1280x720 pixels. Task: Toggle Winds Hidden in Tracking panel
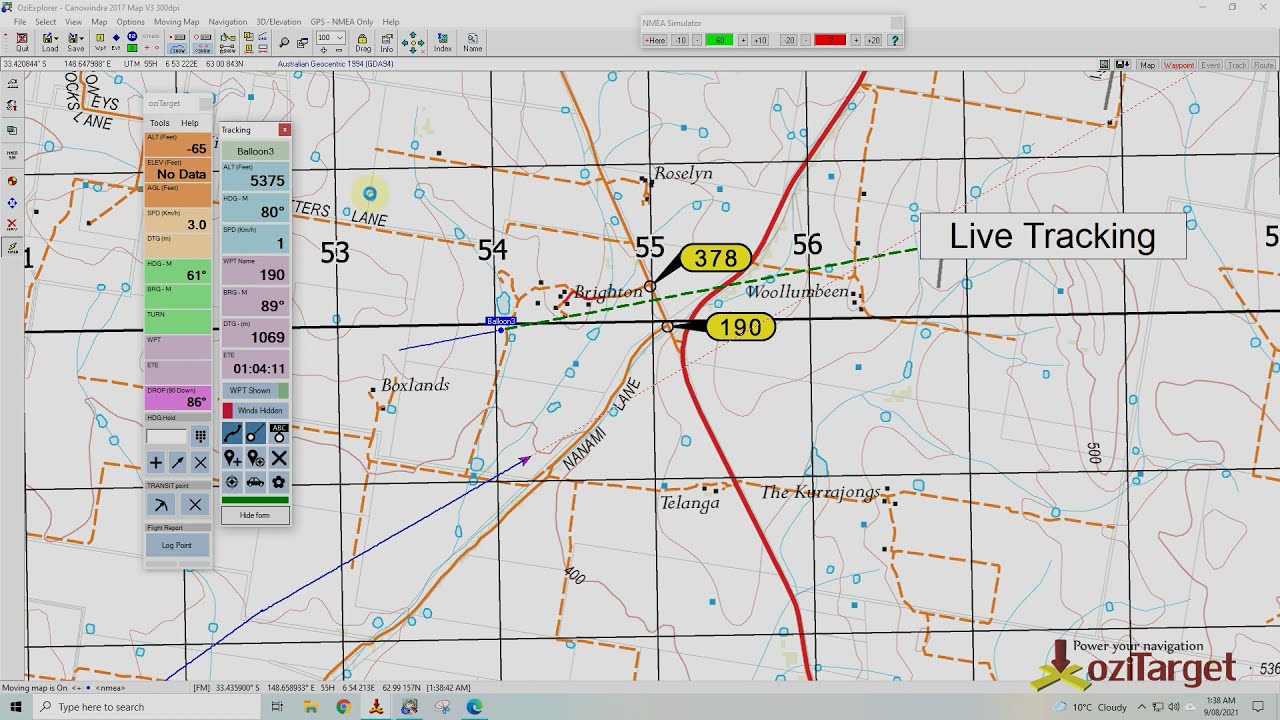click(x=255, y=410)
